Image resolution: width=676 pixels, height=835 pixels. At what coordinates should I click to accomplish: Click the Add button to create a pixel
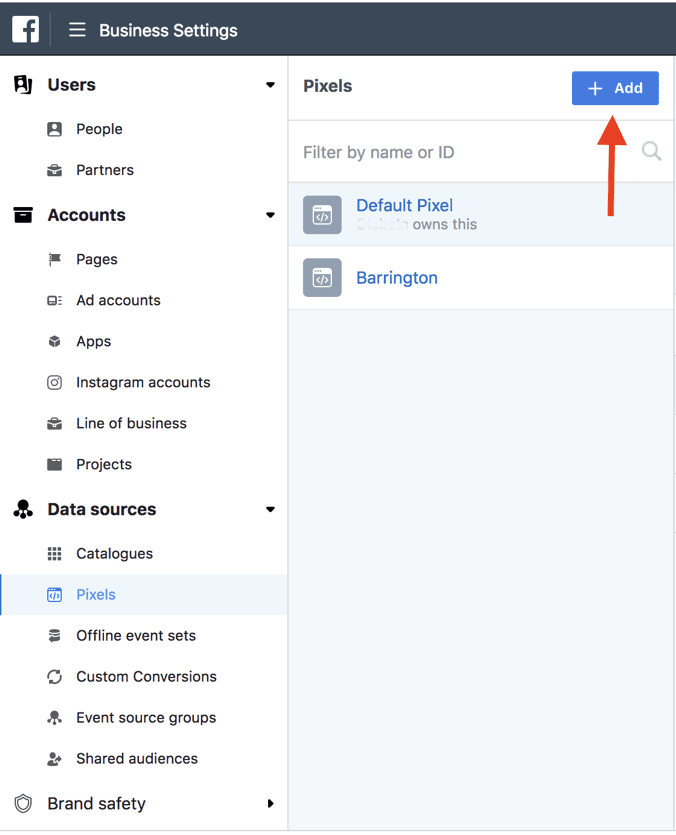(x=615, y=88)
